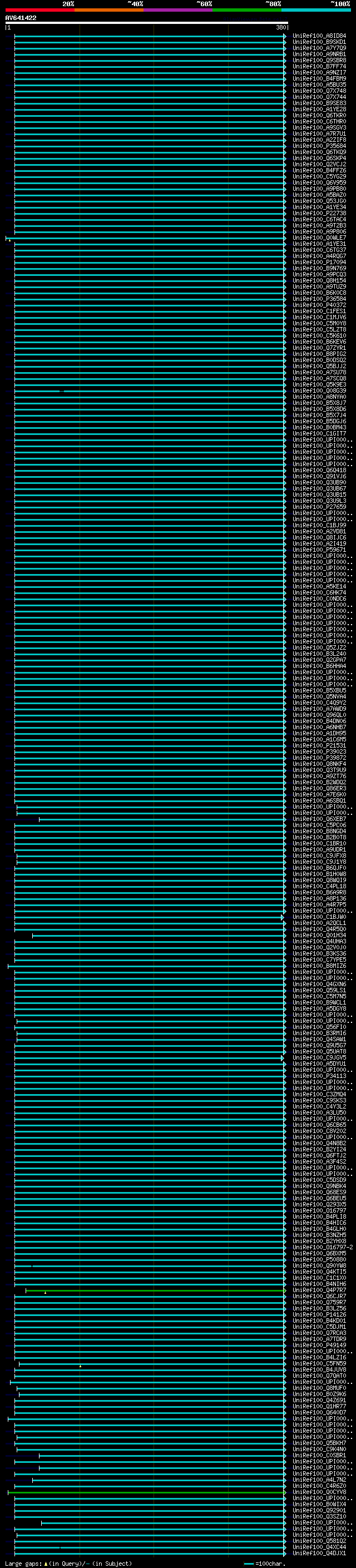The height and width of the screenshot is (1568, 356).
Task: Click label UniRef100_P14126
Action: point(319,1315)
